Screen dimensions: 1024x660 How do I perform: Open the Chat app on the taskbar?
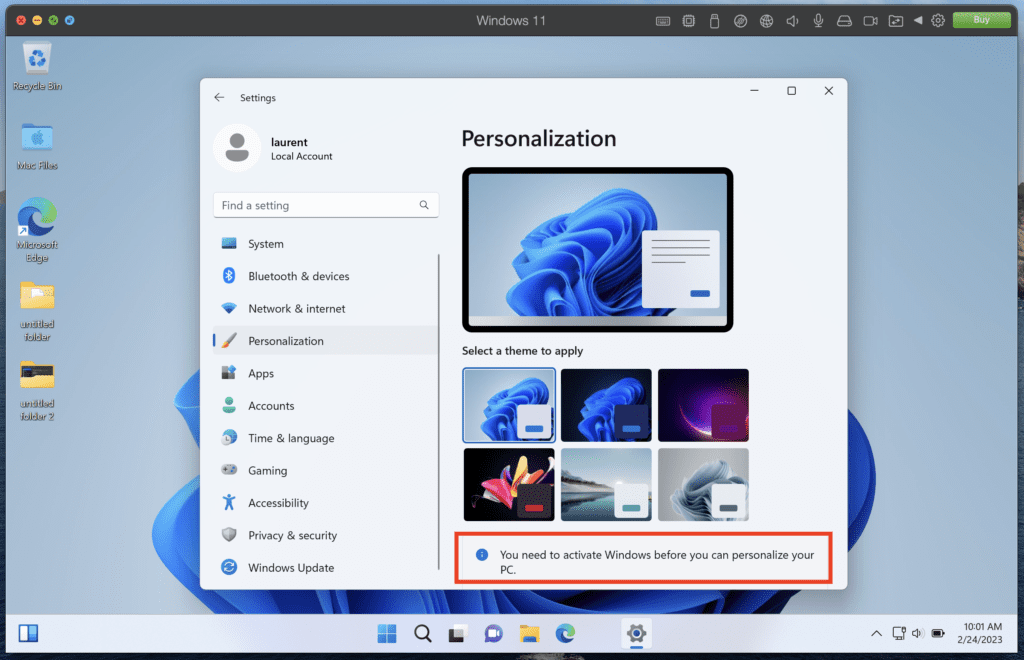pos(494,633)
